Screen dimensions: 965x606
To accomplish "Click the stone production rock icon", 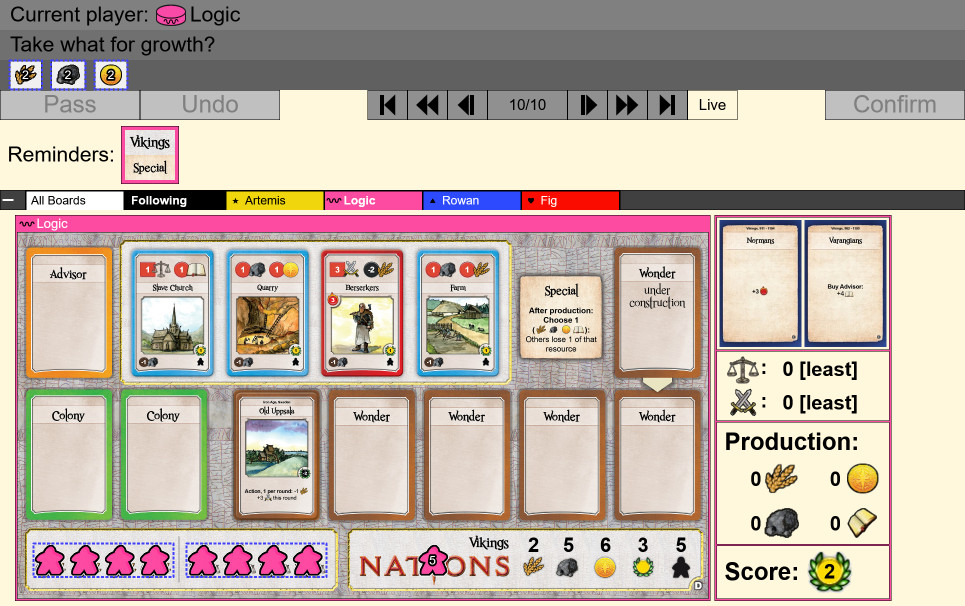I will click(781, 524).
